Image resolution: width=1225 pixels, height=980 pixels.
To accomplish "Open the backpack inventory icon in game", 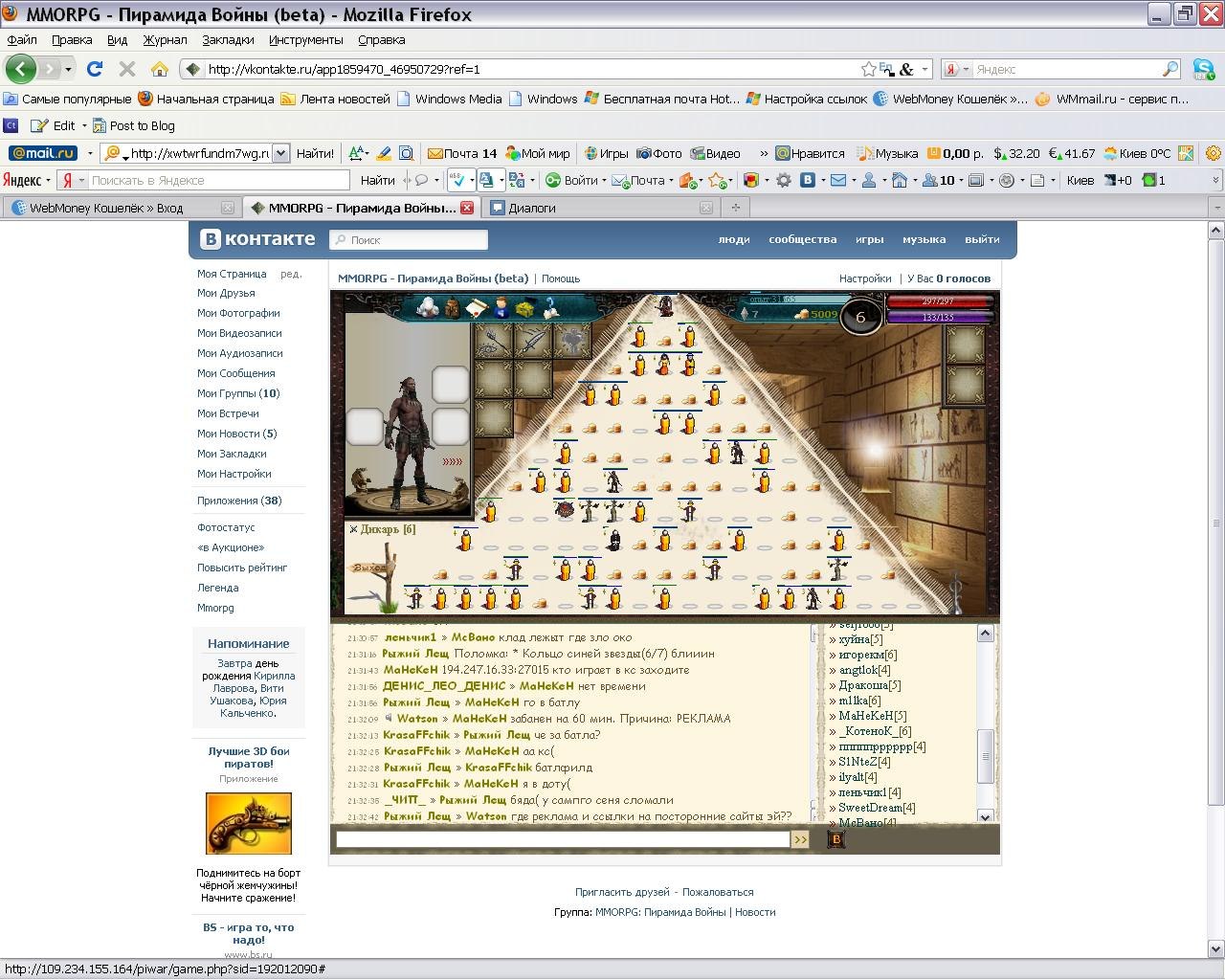I will (x=453, y=307).
